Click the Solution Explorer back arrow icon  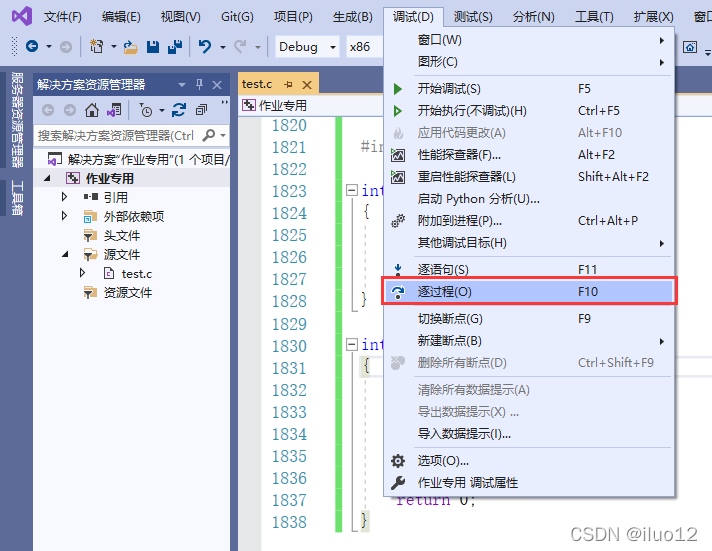click(48, 110)
